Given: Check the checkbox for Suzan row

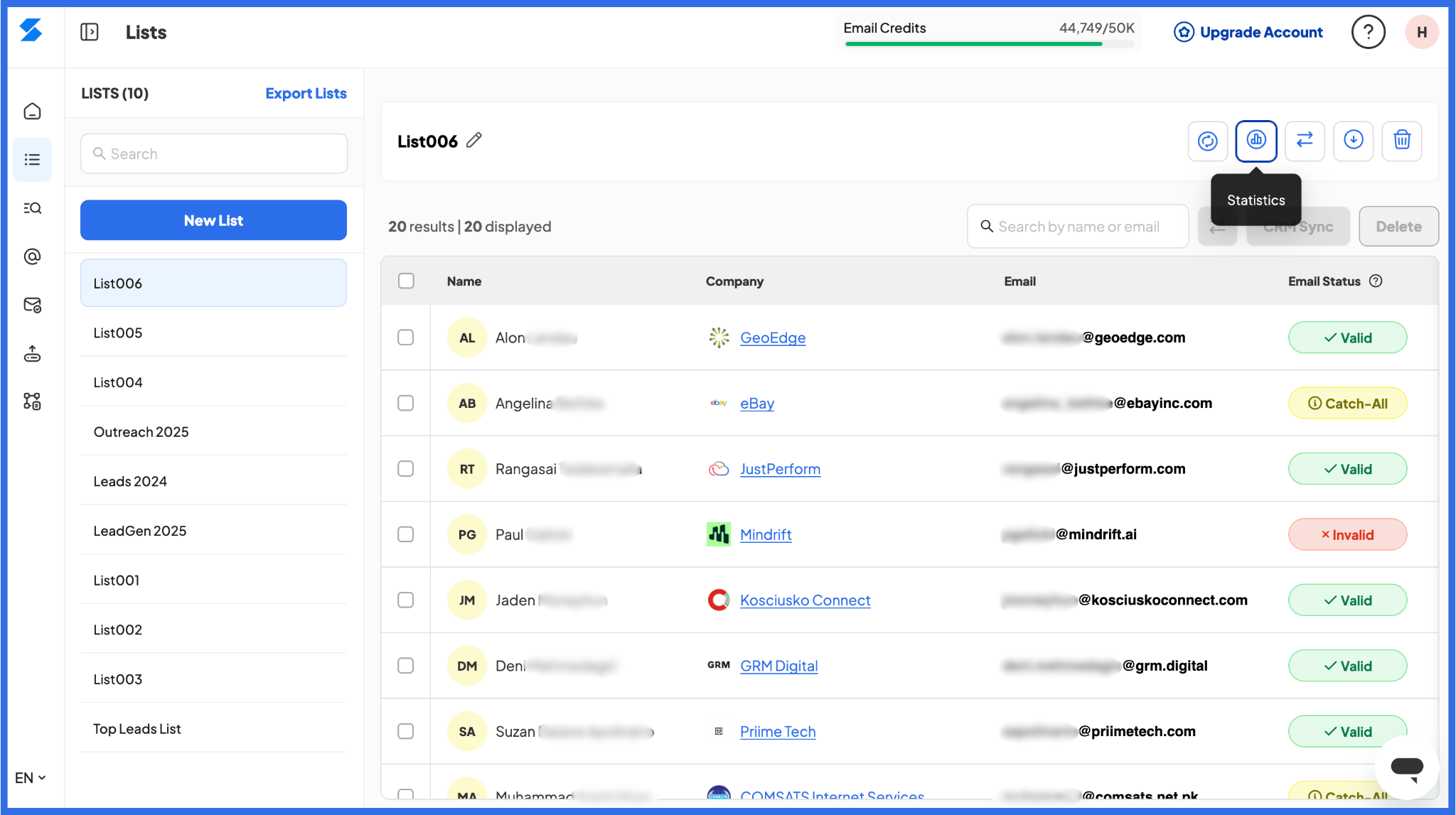Looking at the screenshot, I should 406,731.
